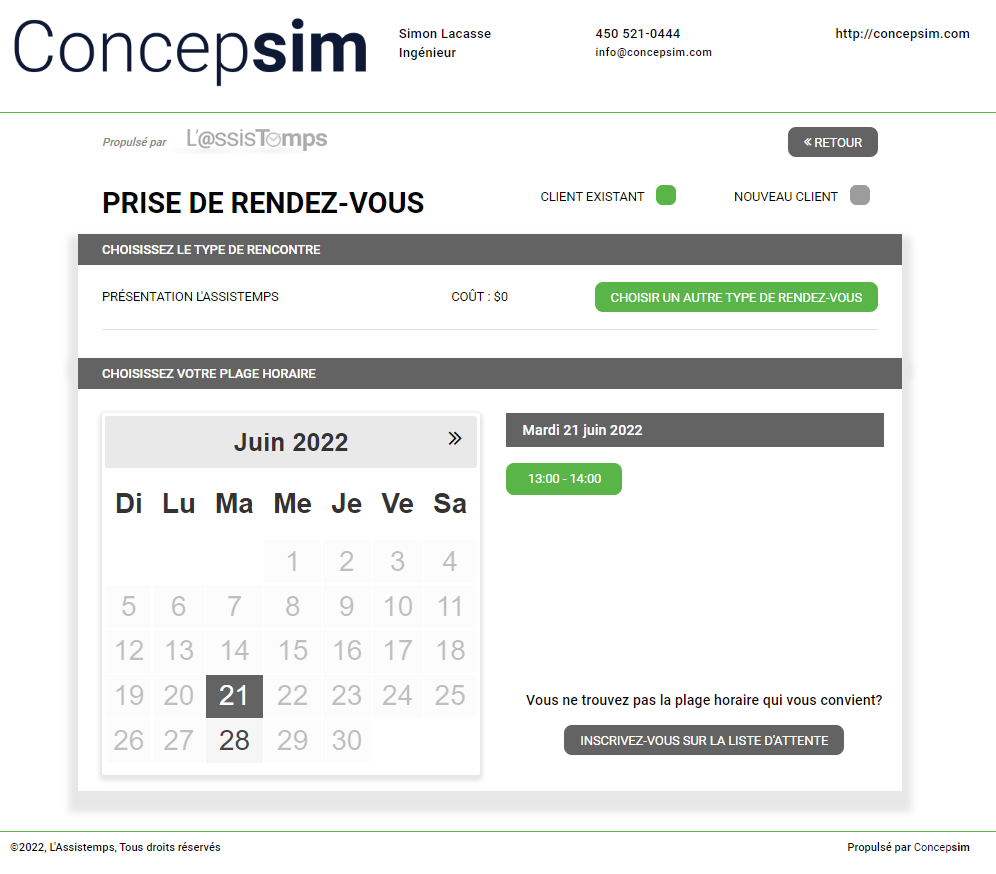Open the concepsim.com website link
This screenshot has height=874, width=996.
pyautogui.click(x=902, y=34)
